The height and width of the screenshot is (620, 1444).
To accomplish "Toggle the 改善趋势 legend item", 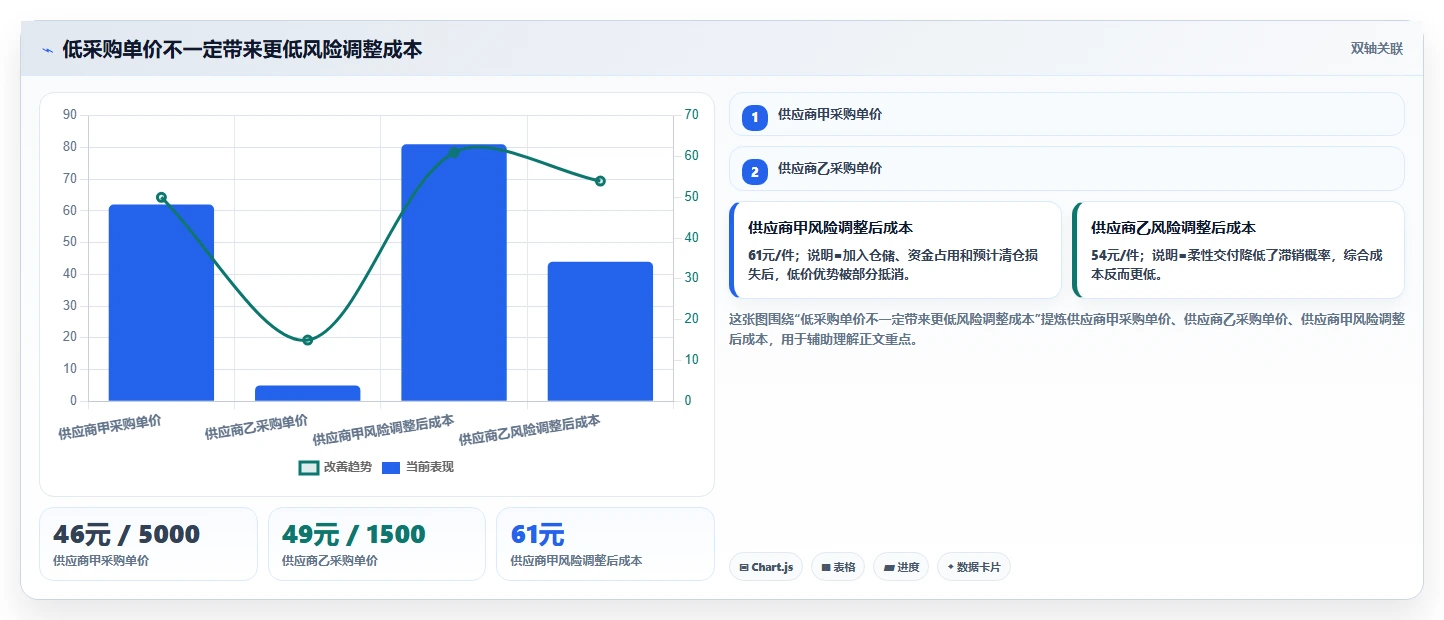I will (x=335, y=467).
